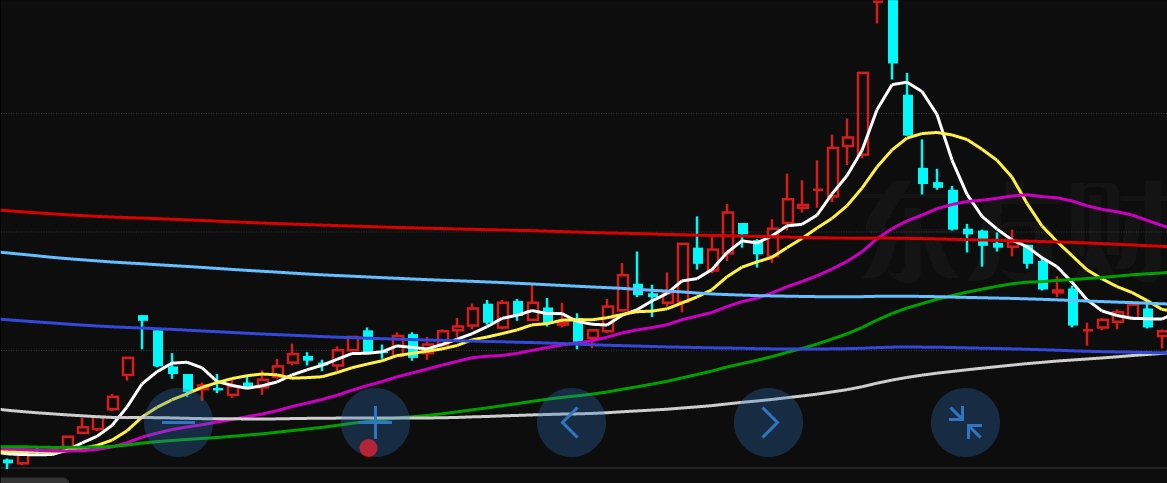Select the tall red candlestick before the peak
Screen dimensions: 1167x483
point(863,113)
